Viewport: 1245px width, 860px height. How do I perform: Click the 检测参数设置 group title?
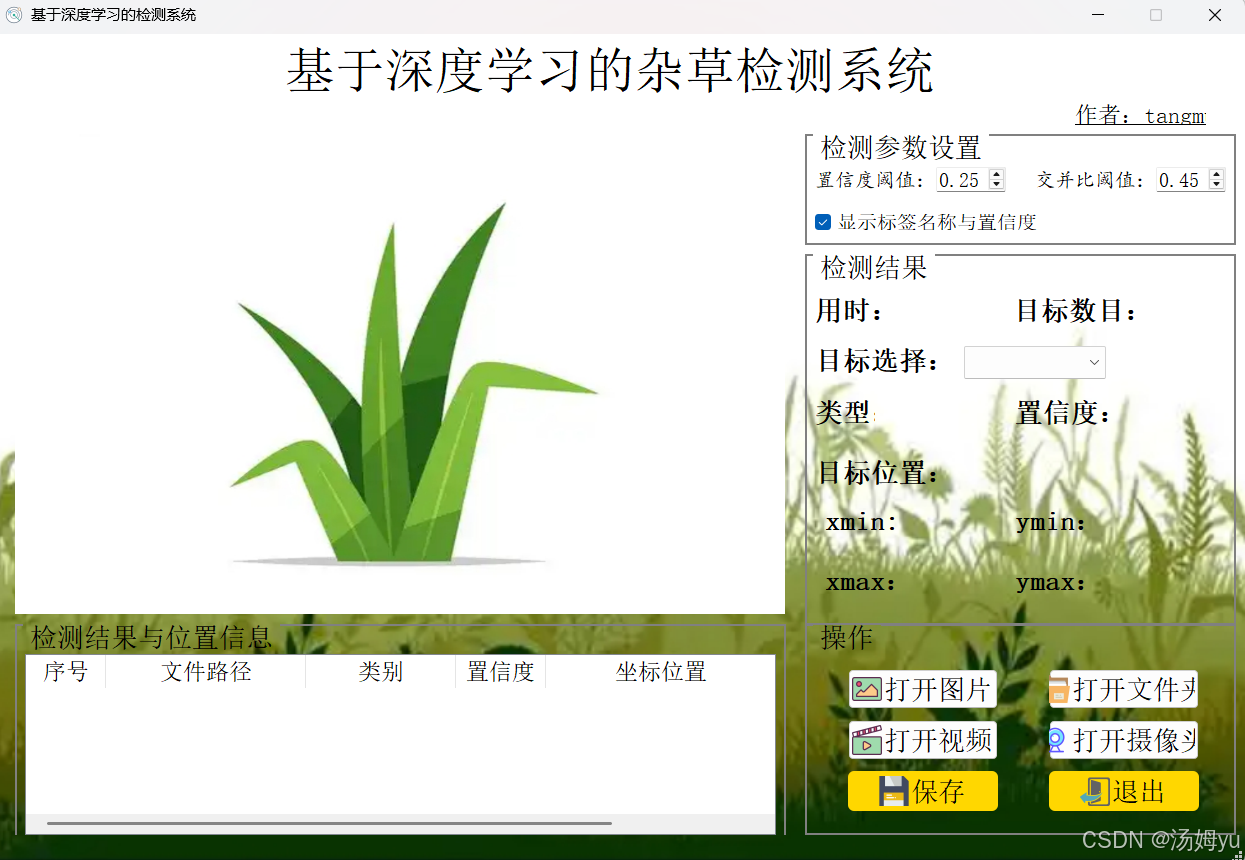coord(901,148)
